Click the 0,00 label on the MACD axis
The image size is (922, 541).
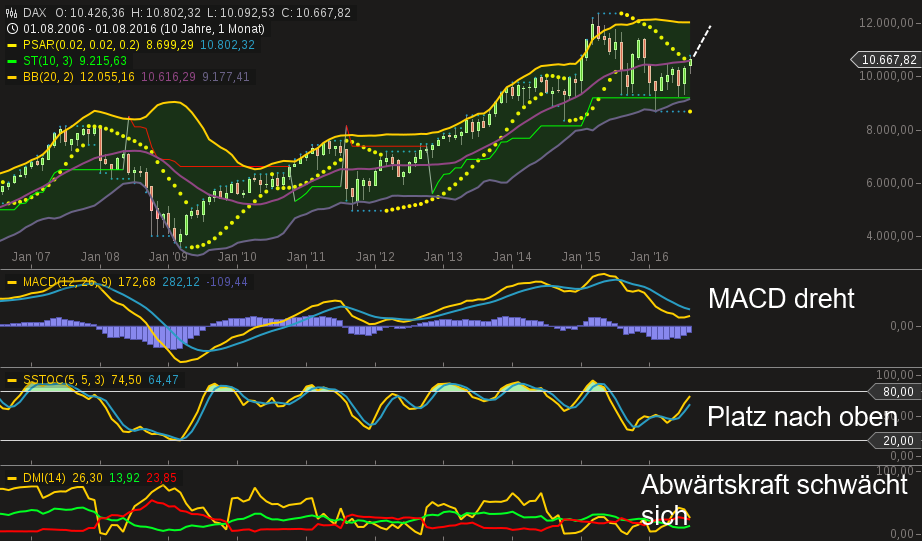click(x=902, y=326)
